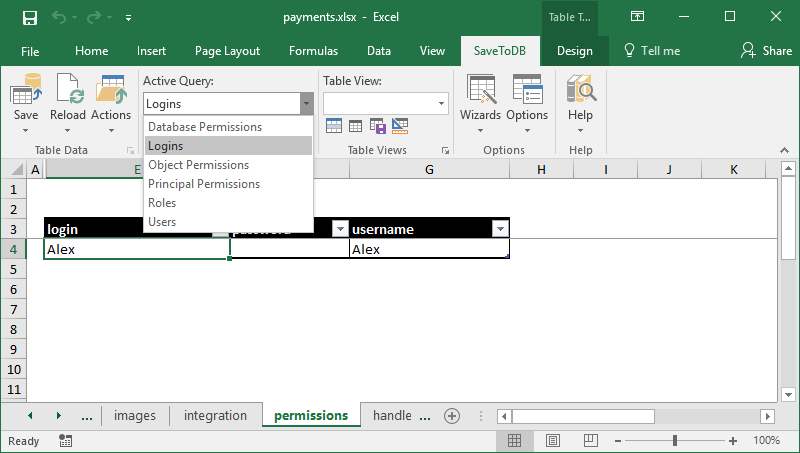This screenshot has width=800, height=453.
Task: Select the username cell containing Alex
Action: (x=429, y=249)
